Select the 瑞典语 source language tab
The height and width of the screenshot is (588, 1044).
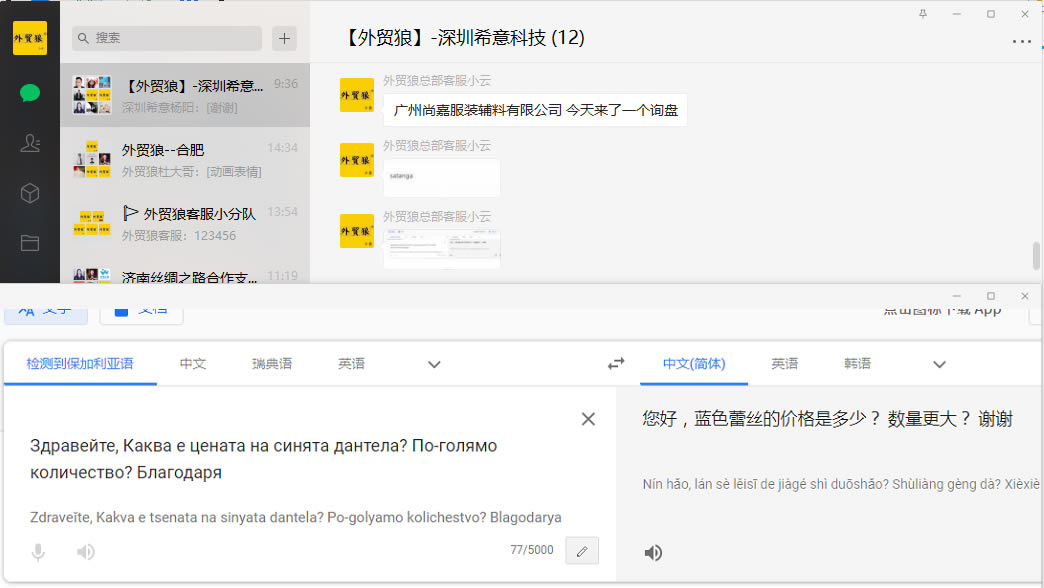(x=272, y=364)
